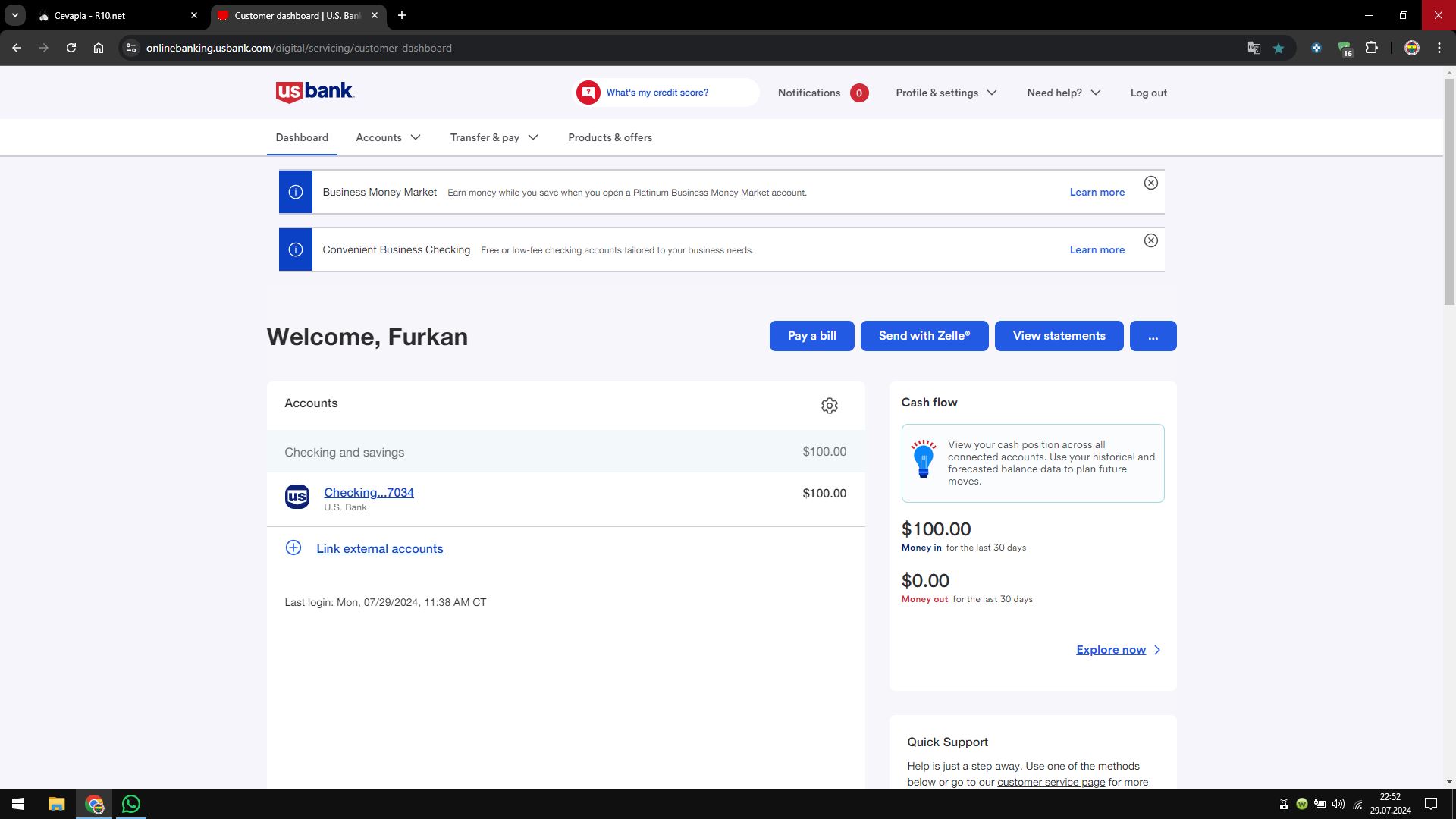
Task: Close the Convenient Business Checking banner
Action: [x=1150, y=240]
